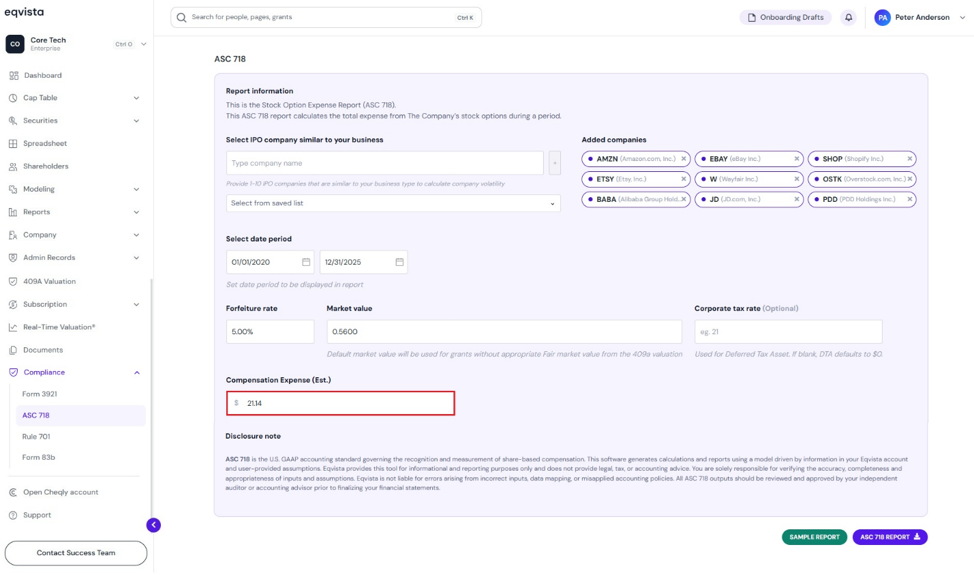Click the Modeling sidebar icon
The image size is (974, 575).
[13, 189]
